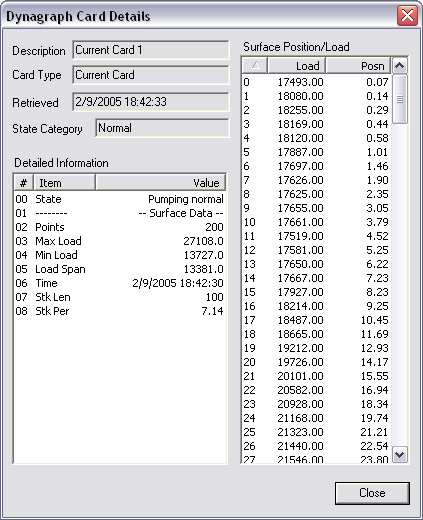Click the Card Type field
423x520 pixels.
tap(151, 75)
